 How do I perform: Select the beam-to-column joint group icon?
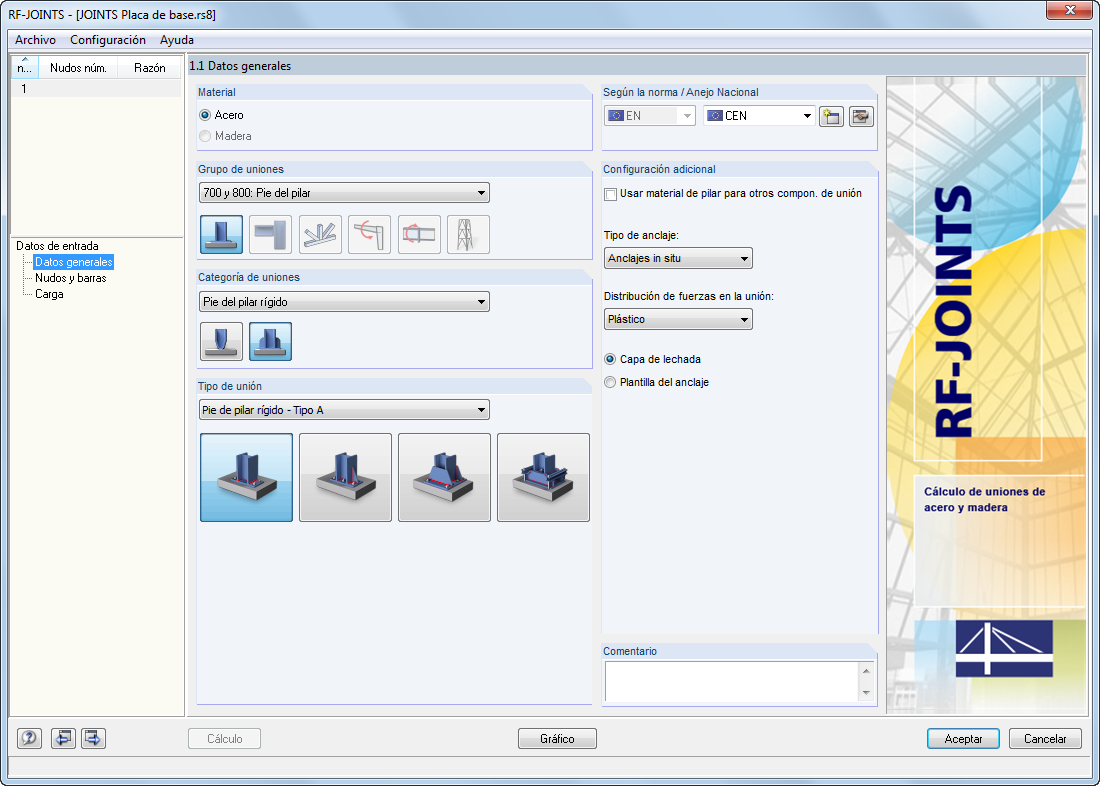point(271,234)
